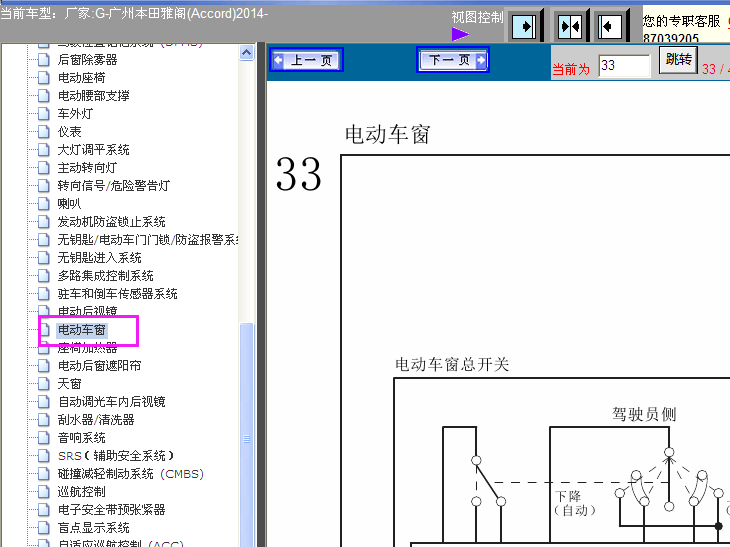
Task: Click document icon beside 电动后窗遮阳帘
Action: (44, 365)
